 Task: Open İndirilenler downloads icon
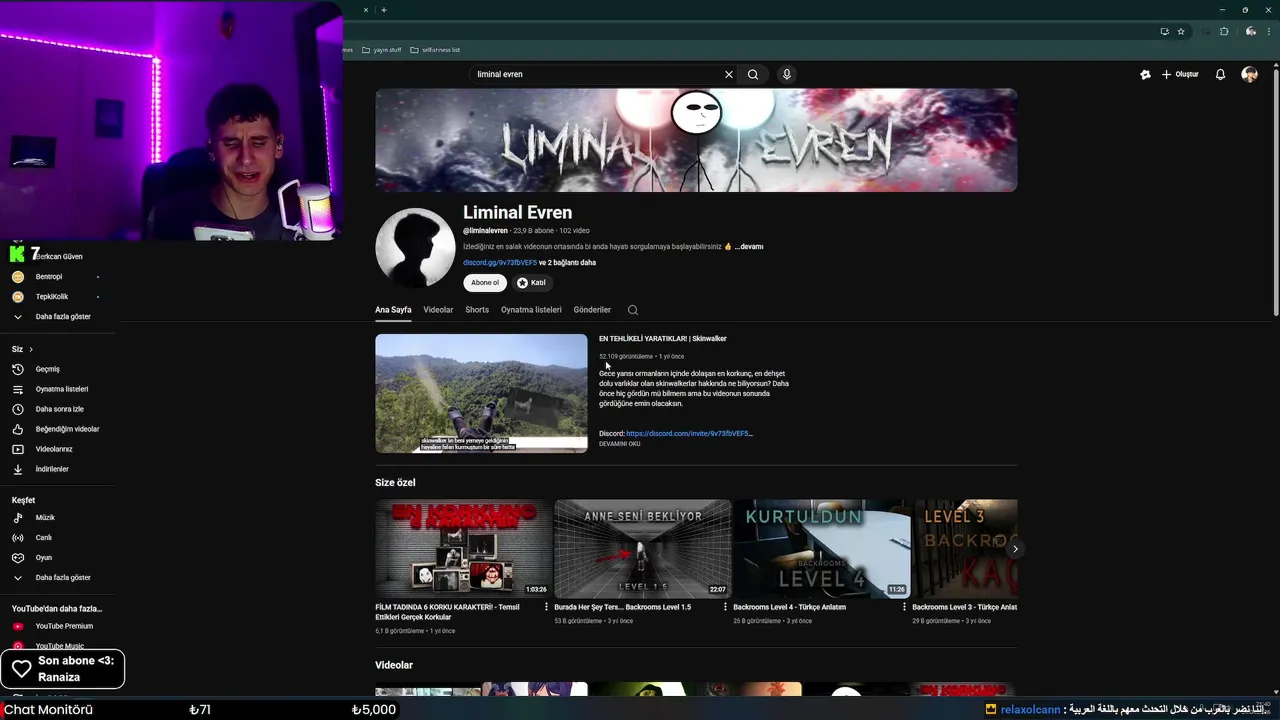tap(17, 469)
